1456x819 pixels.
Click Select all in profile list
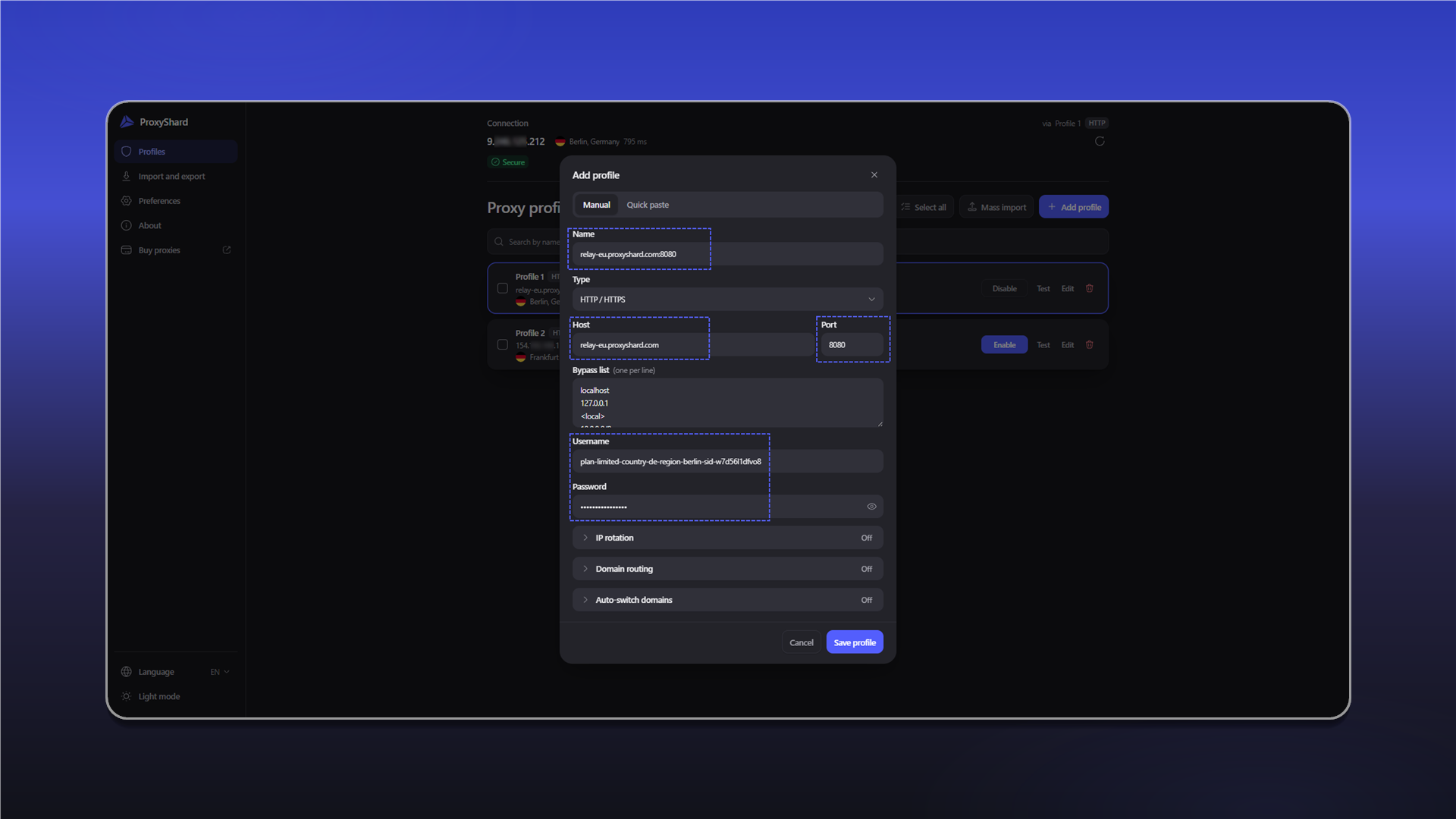(924, 207)
